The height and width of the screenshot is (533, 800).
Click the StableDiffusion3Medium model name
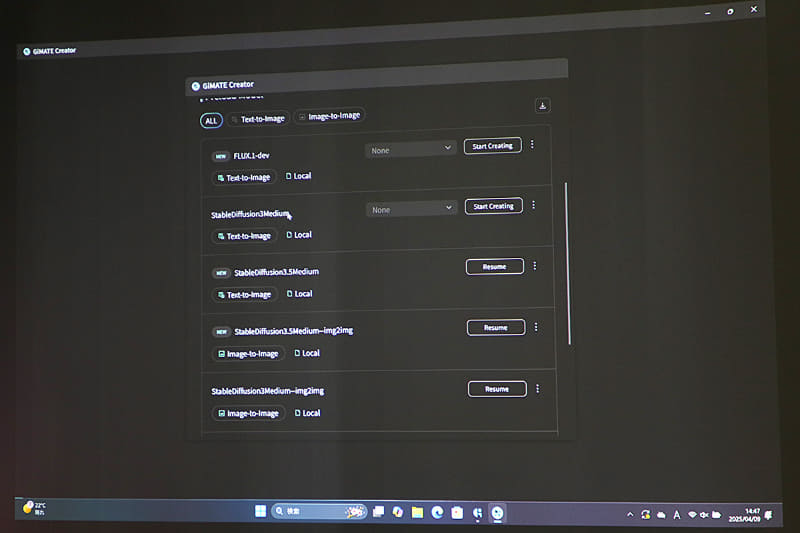click(x=251, y=214)
